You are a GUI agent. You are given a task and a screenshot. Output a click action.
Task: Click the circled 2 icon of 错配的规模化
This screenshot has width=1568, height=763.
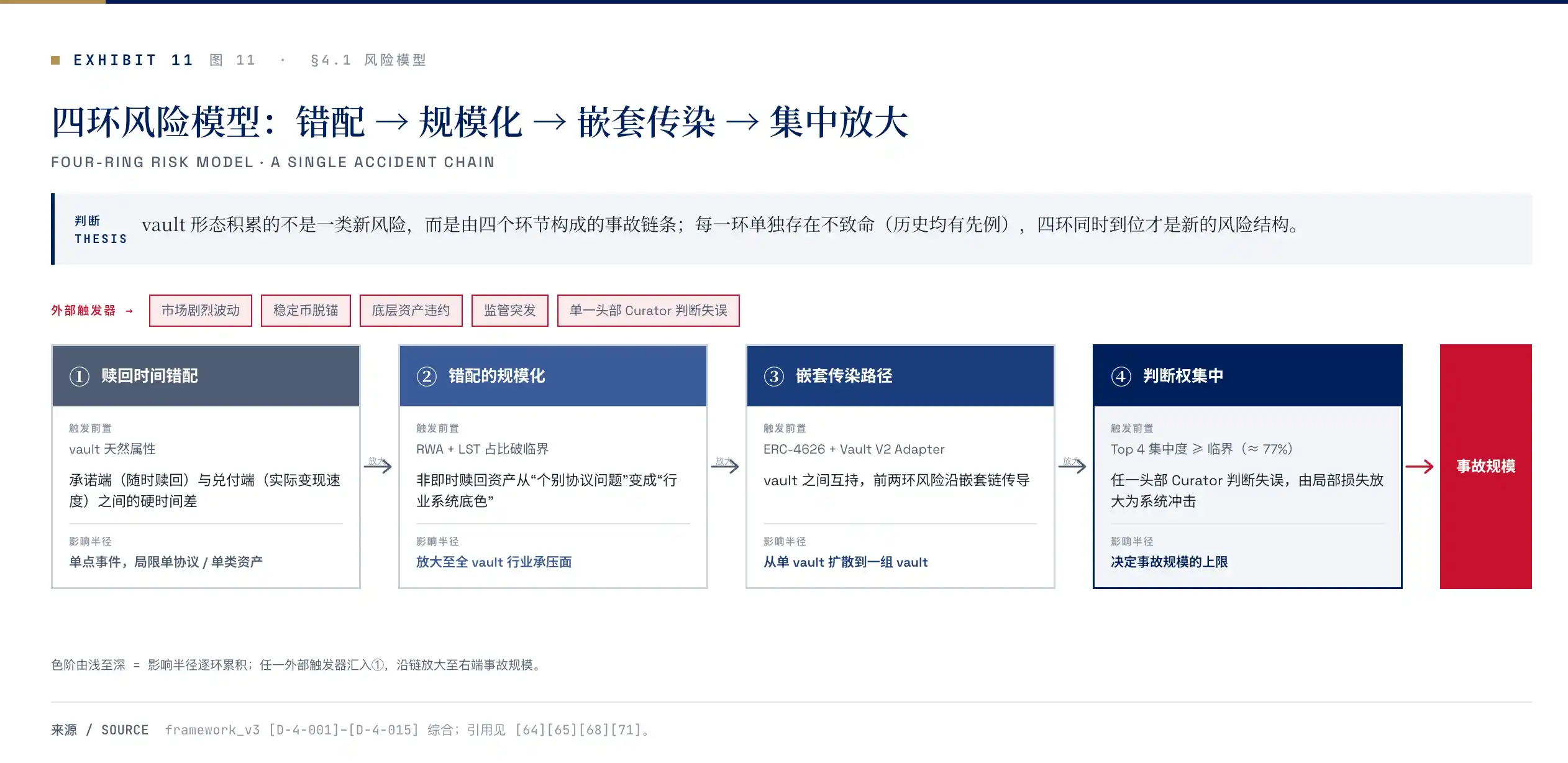(427, 376)
